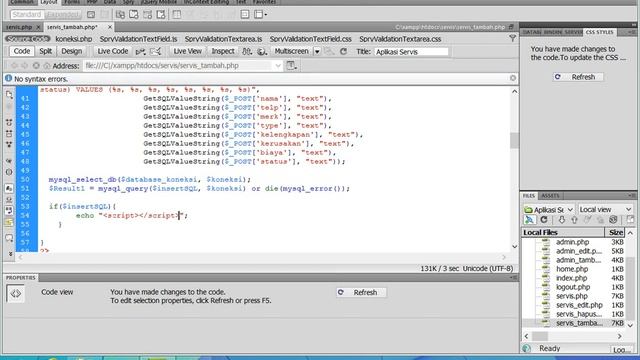Viewport: 640px width, 360px height.
Task: Click Refresh Design View toolbar icon
Action: pos(343,51)
